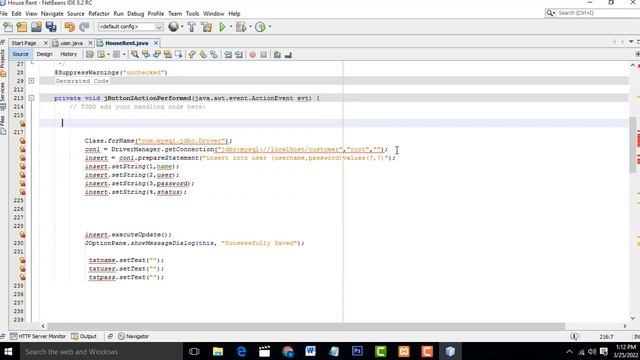The width and height of the screenshot is (640, 360).
Task: Click the Debug Project icon
Action: [x=241, y=27]
